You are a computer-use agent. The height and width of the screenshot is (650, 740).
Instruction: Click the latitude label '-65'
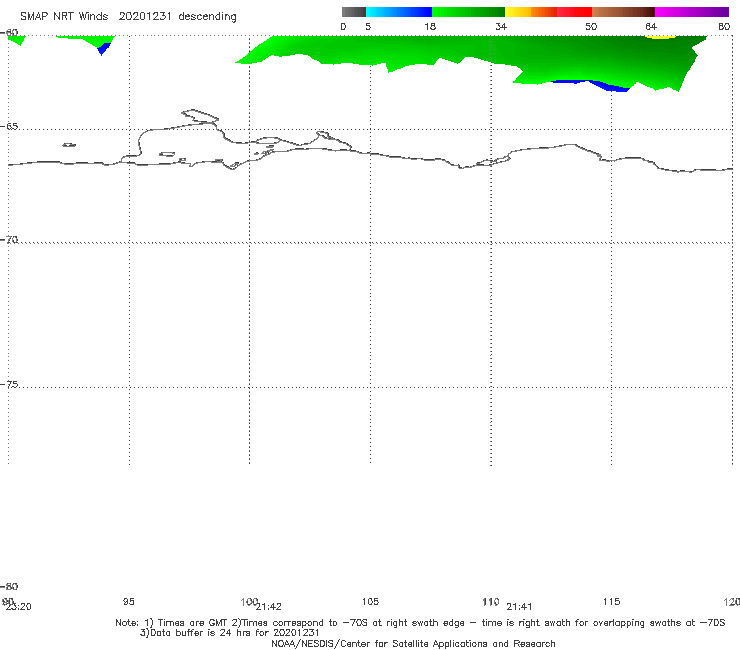point(9,127)
